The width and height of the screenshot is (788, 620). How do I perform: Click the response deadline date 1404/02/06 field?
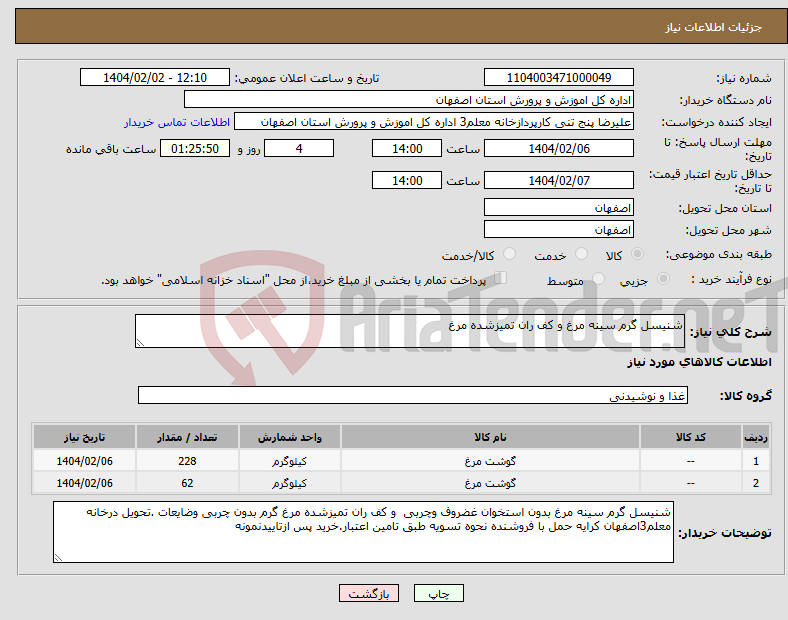point(558,148)
